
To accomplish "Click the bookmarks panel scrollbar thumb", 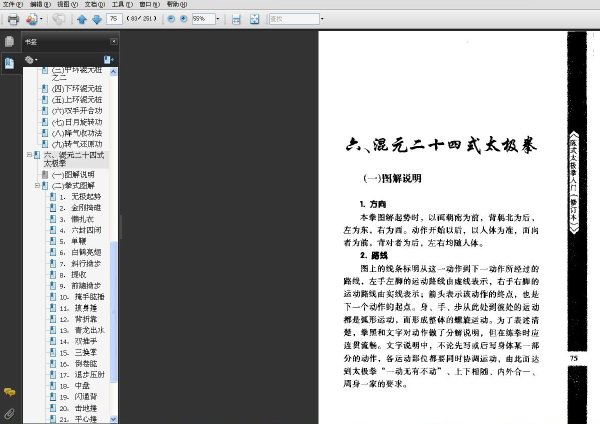I will click(113, 312).
